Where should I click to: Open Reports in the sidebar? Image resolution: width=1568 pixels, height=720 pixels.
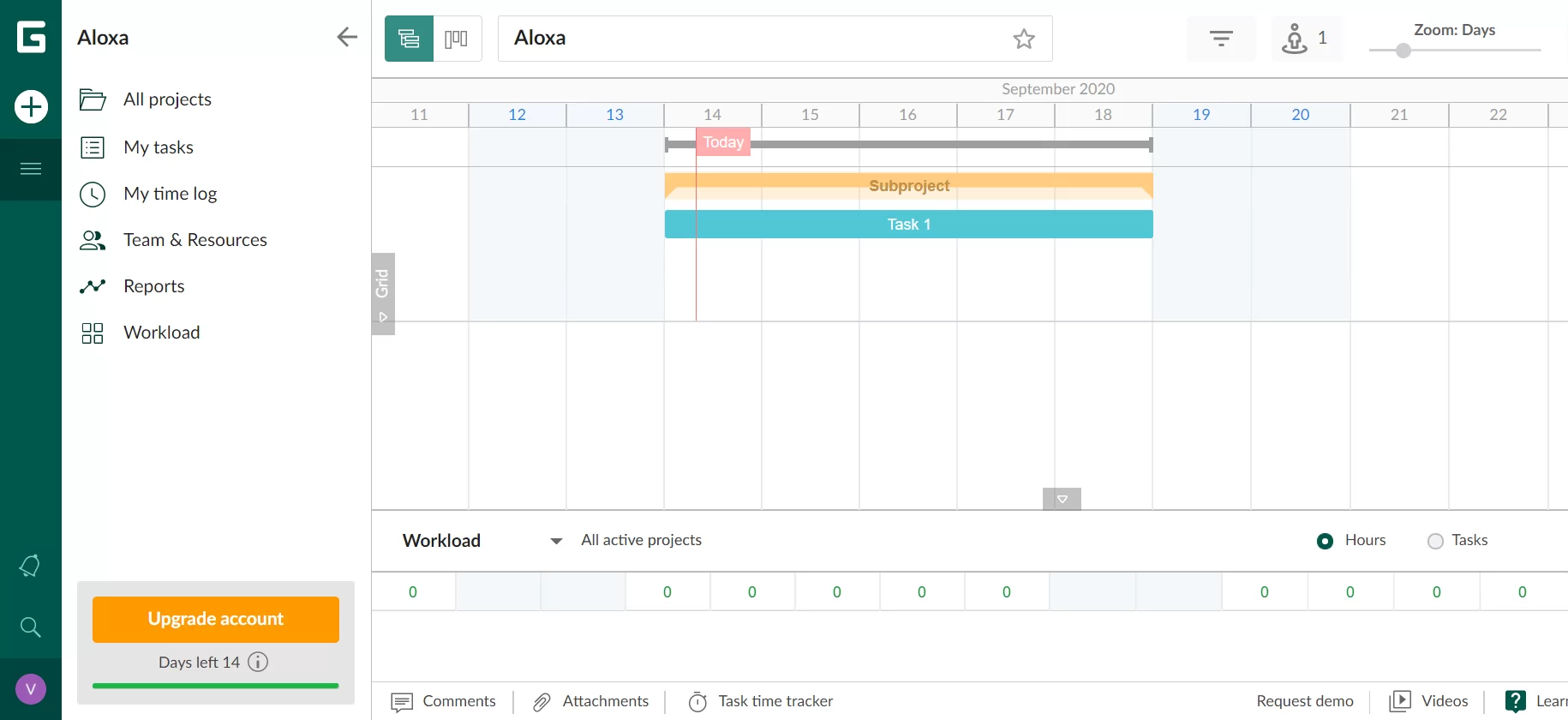tap(153, 286)
